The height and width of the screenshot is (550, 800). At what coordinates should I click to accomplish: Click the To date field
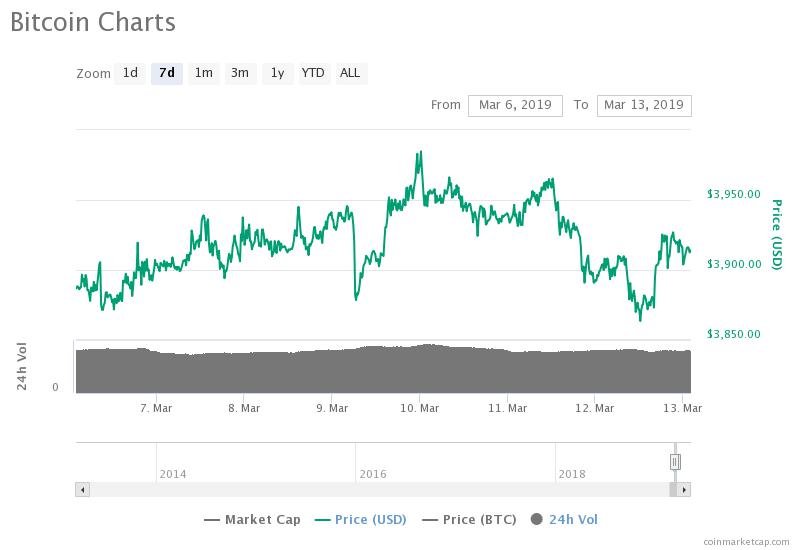pos(643,105)
